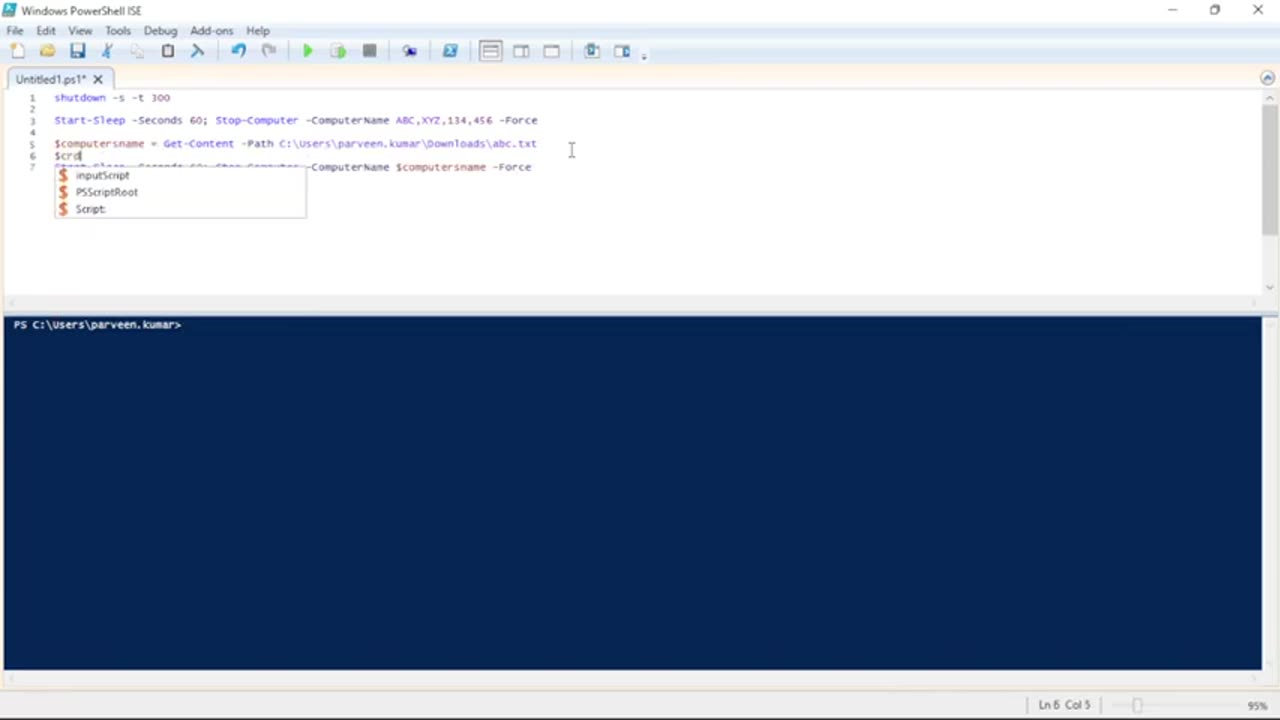Open New Remote PowerShell Tab icon
The width and height of the screenshot is (1280, 720).
click(x=409, y=51)
